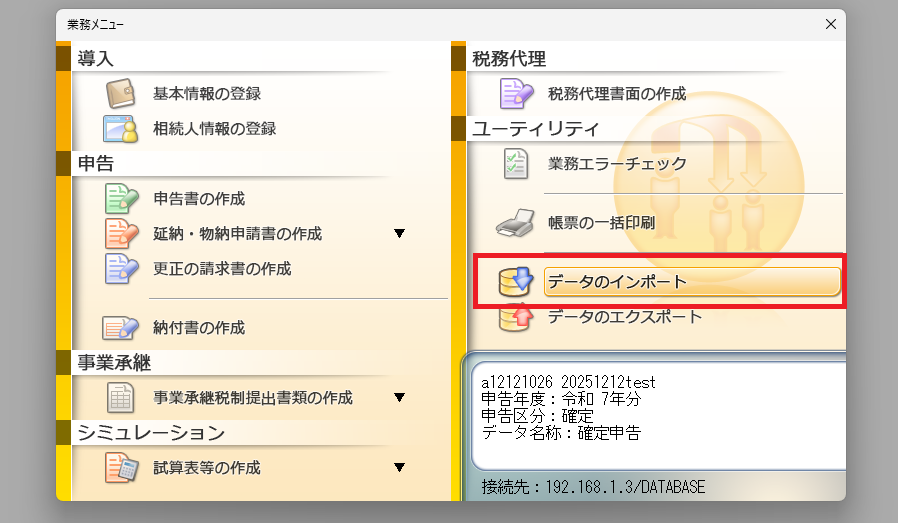Click the 事業承継 section header
Viewport: 898px width, 523px height.
[114, 363]
